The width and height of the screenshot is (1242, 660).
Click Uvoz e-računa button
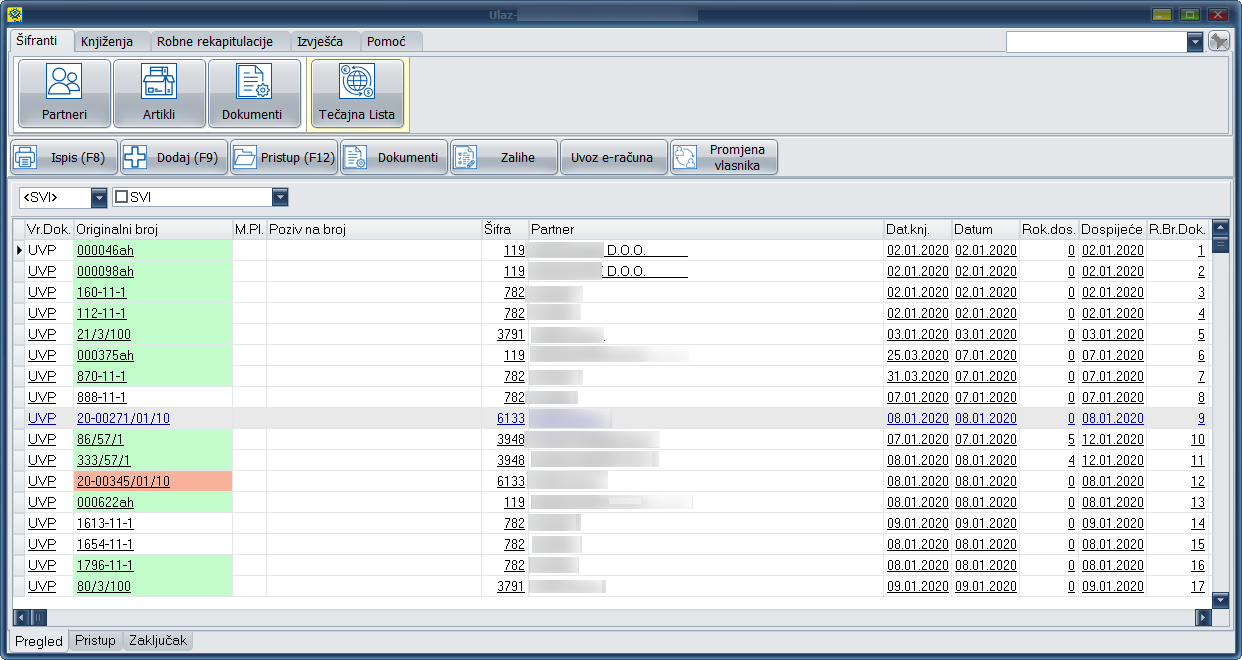tap(614, 157)
